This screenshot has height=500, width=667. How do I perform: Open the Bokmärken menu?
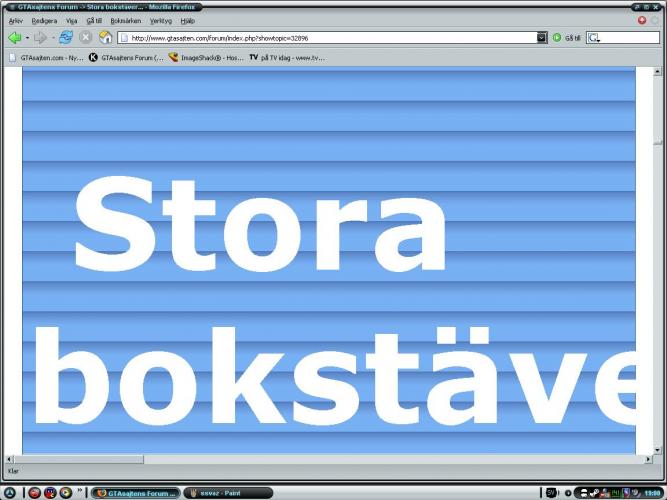125,20
